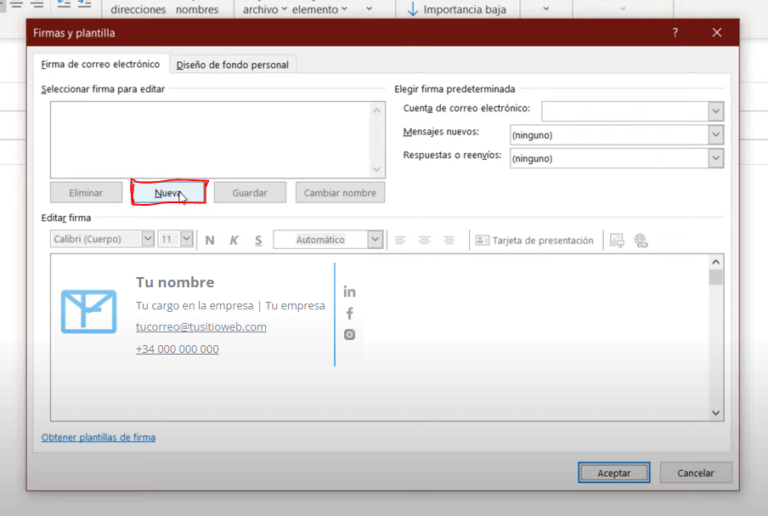
Task: Open Respuestas o reenvíos dropdown
Action: (715, 158)
